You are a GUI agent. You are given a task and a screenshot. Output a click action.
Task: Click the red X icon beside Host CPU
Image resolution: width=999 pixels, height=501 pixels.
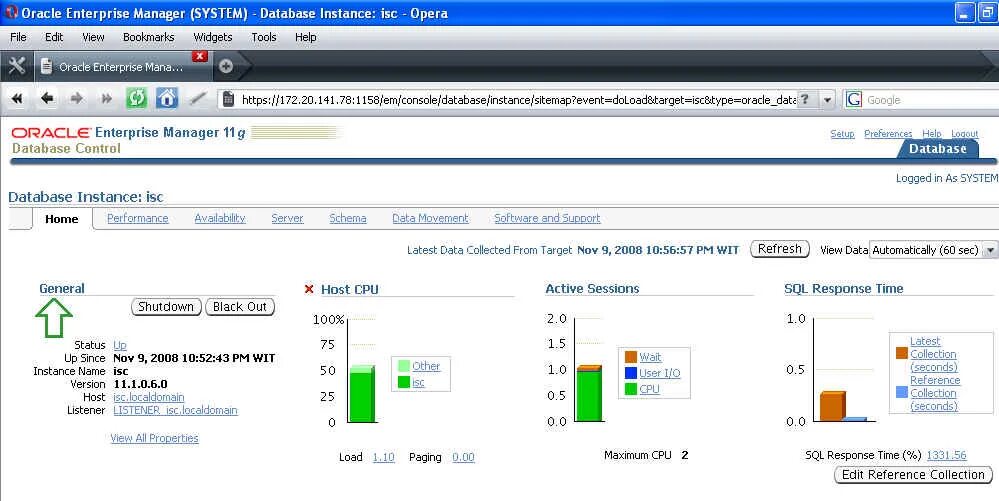coord(309,289)
